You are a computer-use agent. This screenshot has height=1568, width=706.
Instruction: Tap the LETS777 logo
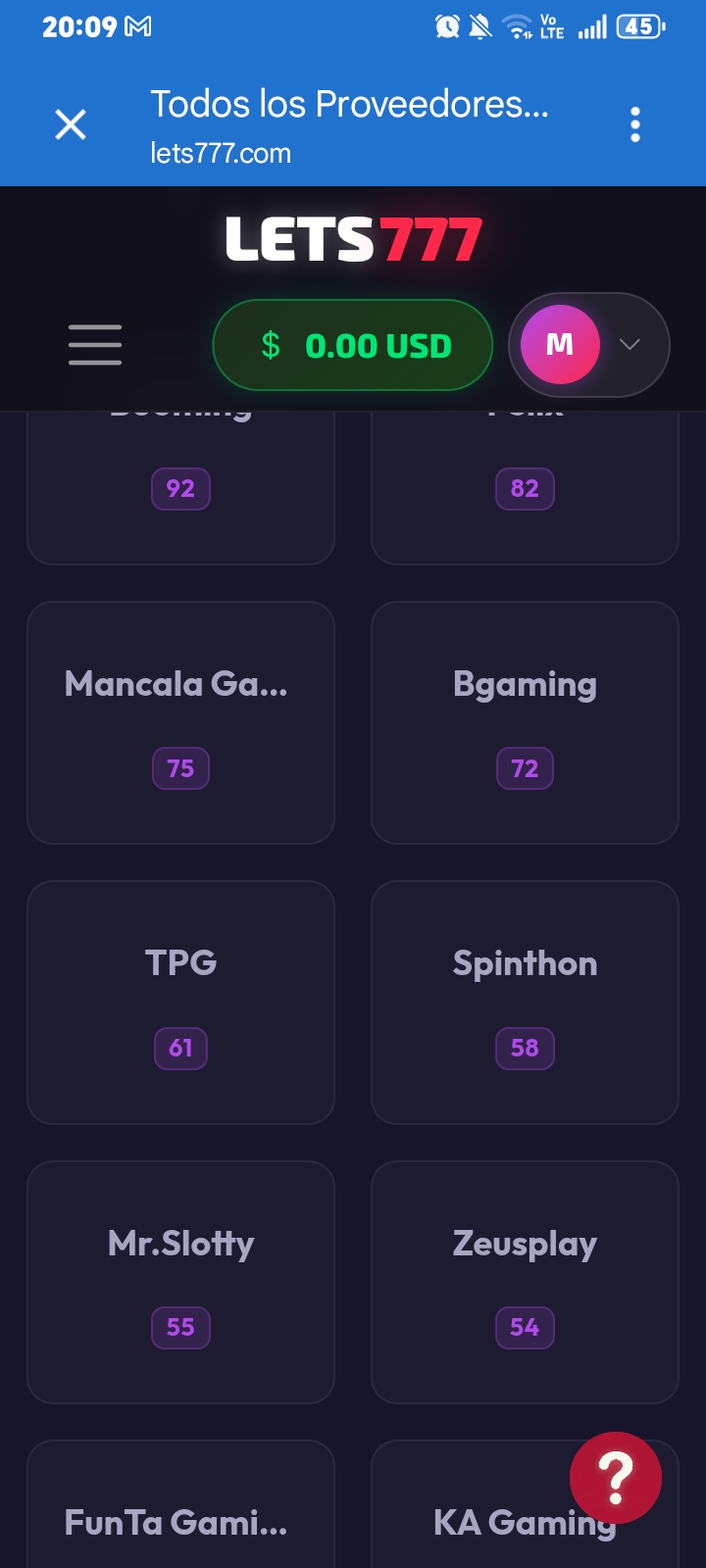tap(353, 240)
